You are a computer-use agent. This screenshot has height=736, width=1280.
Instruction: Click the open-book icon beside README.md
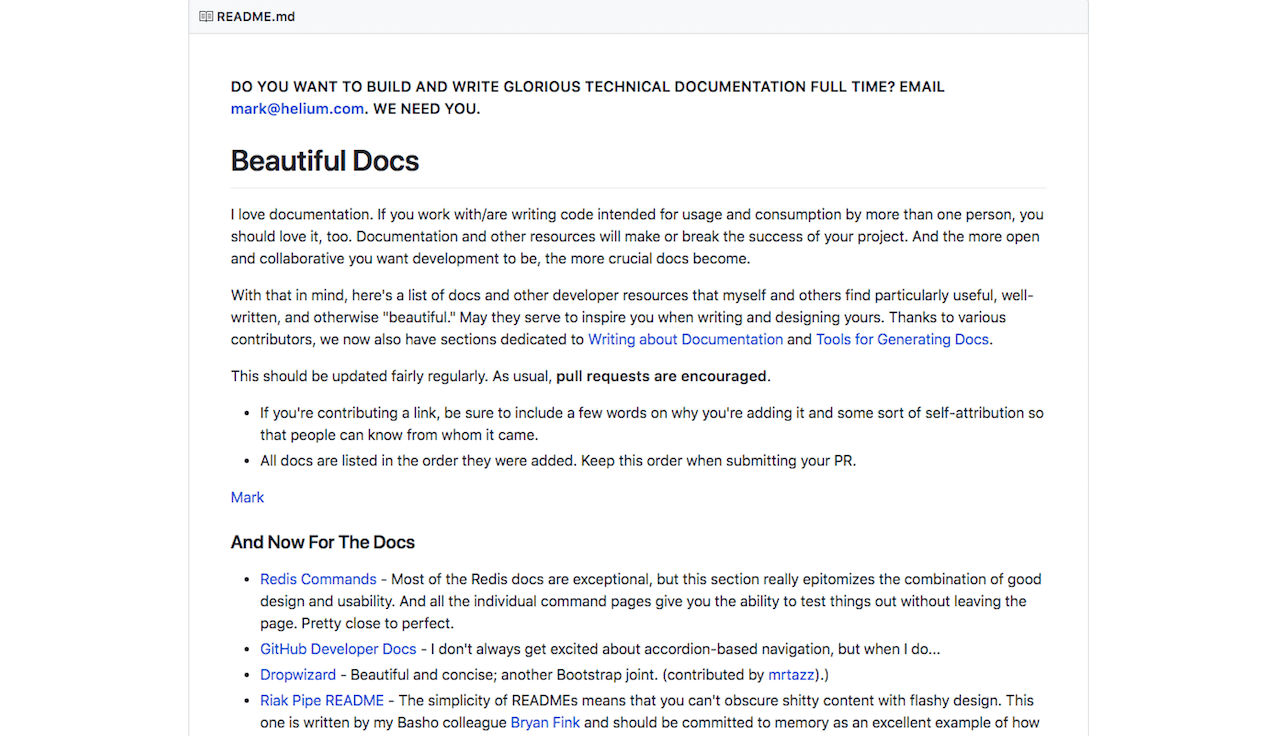coord(206,16)
